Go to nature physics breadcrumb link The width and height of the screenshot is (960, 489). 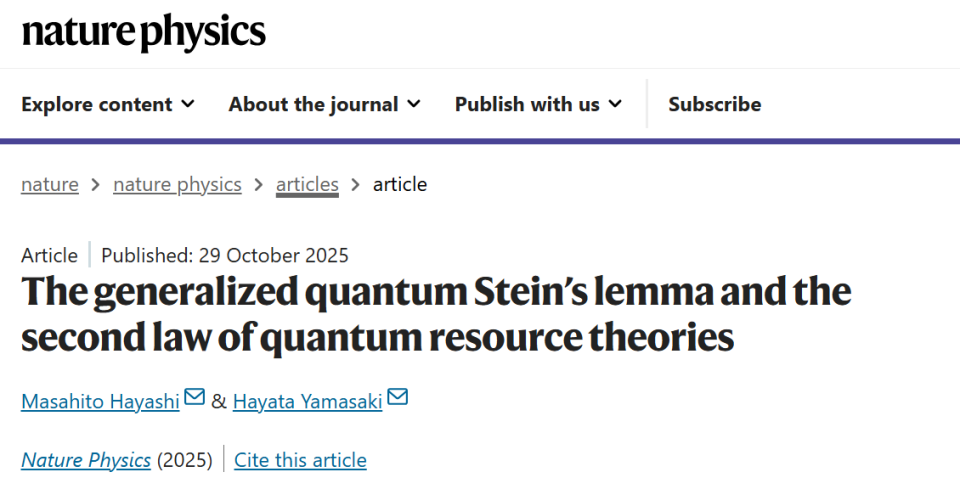click(177, 184)
